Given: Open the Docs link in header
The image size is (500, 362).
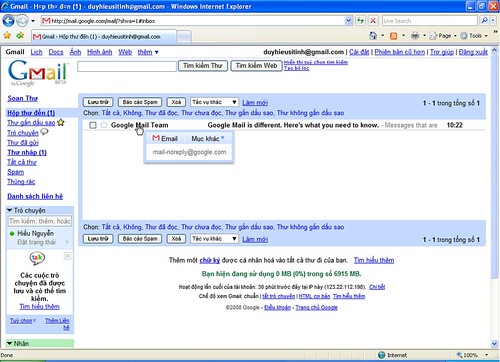Looking at the screenshot, I should coord(56,52).
